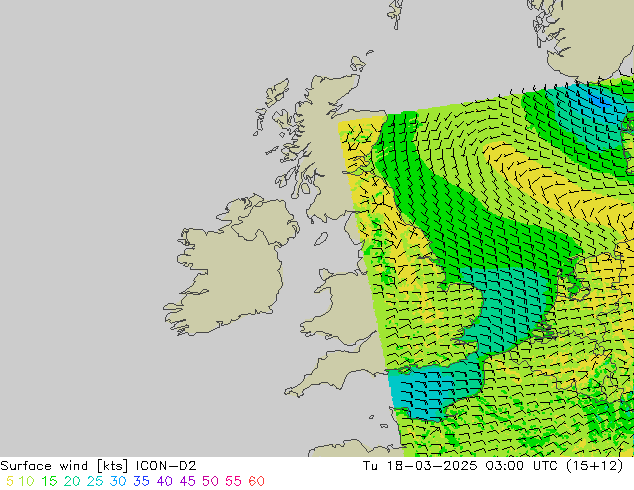634x490 pixels.
Task: Click the legend value 20
Action: [72, 481]
